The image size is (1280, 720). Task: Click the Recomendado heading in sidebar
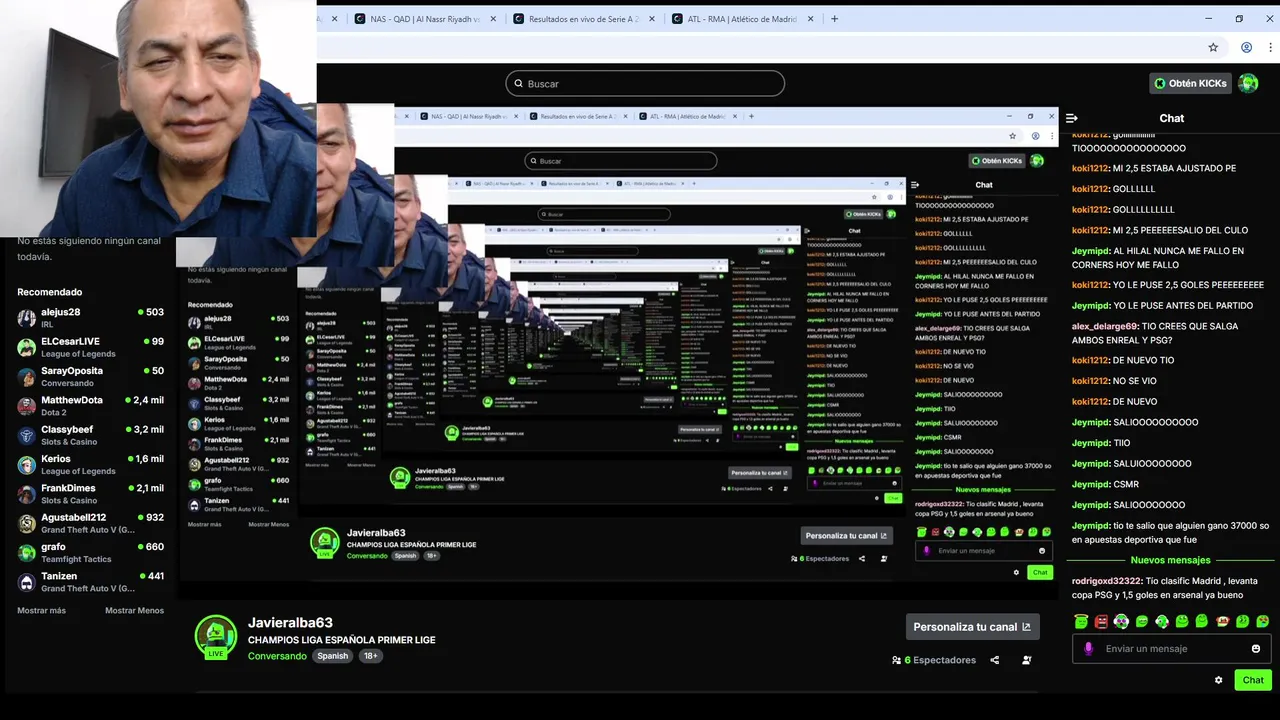[49, 292]
